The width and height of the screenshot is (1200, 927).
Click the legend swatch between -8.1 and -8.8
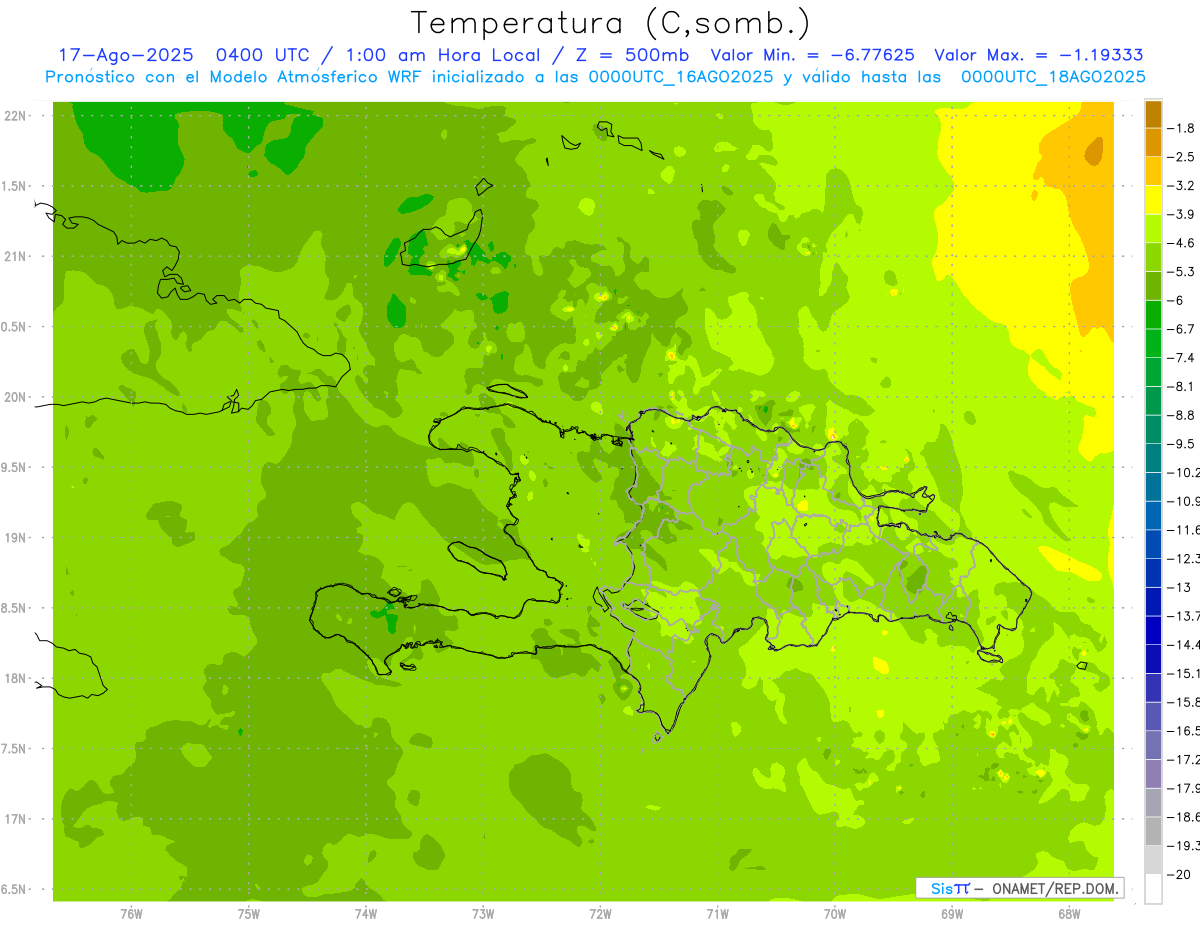pos(1153,401)
